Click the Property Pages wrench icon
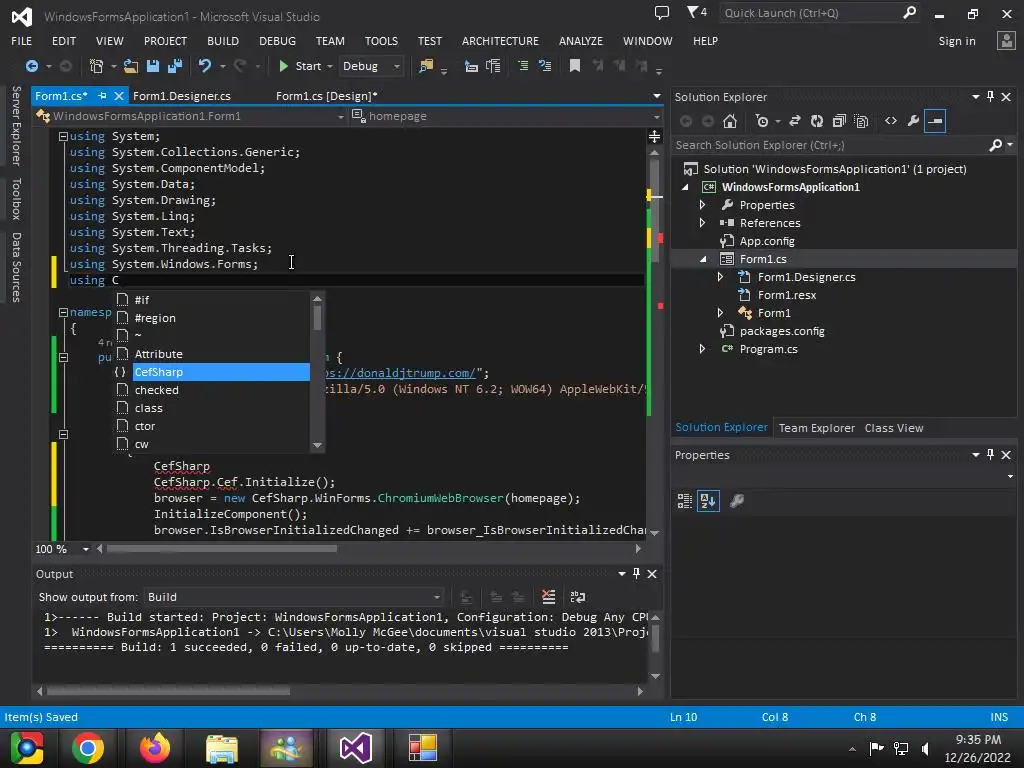 pyautogui.click(x=737, y=501)
